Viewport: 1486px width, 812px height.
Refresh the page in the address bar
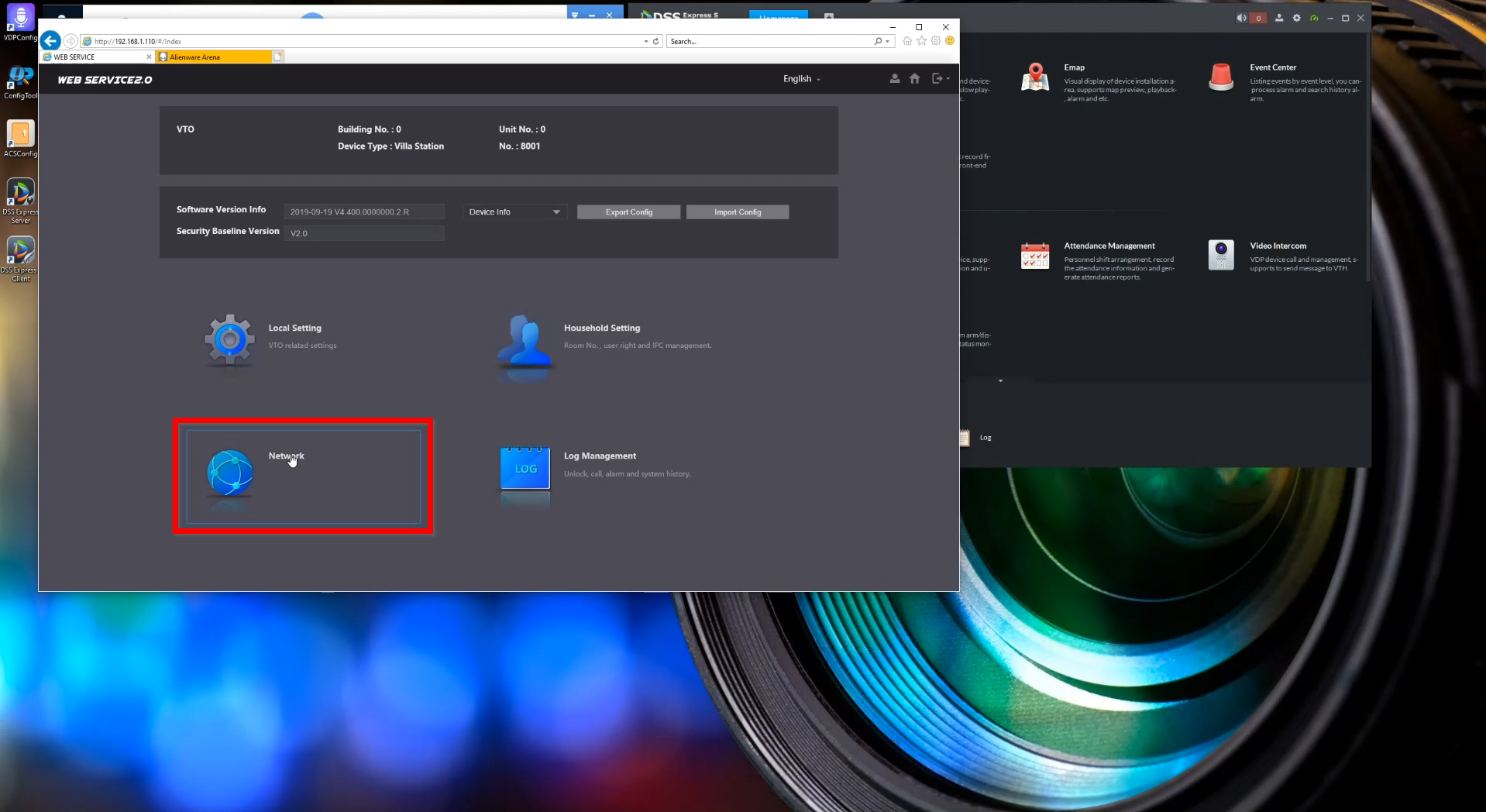click(x=656, y=41)
